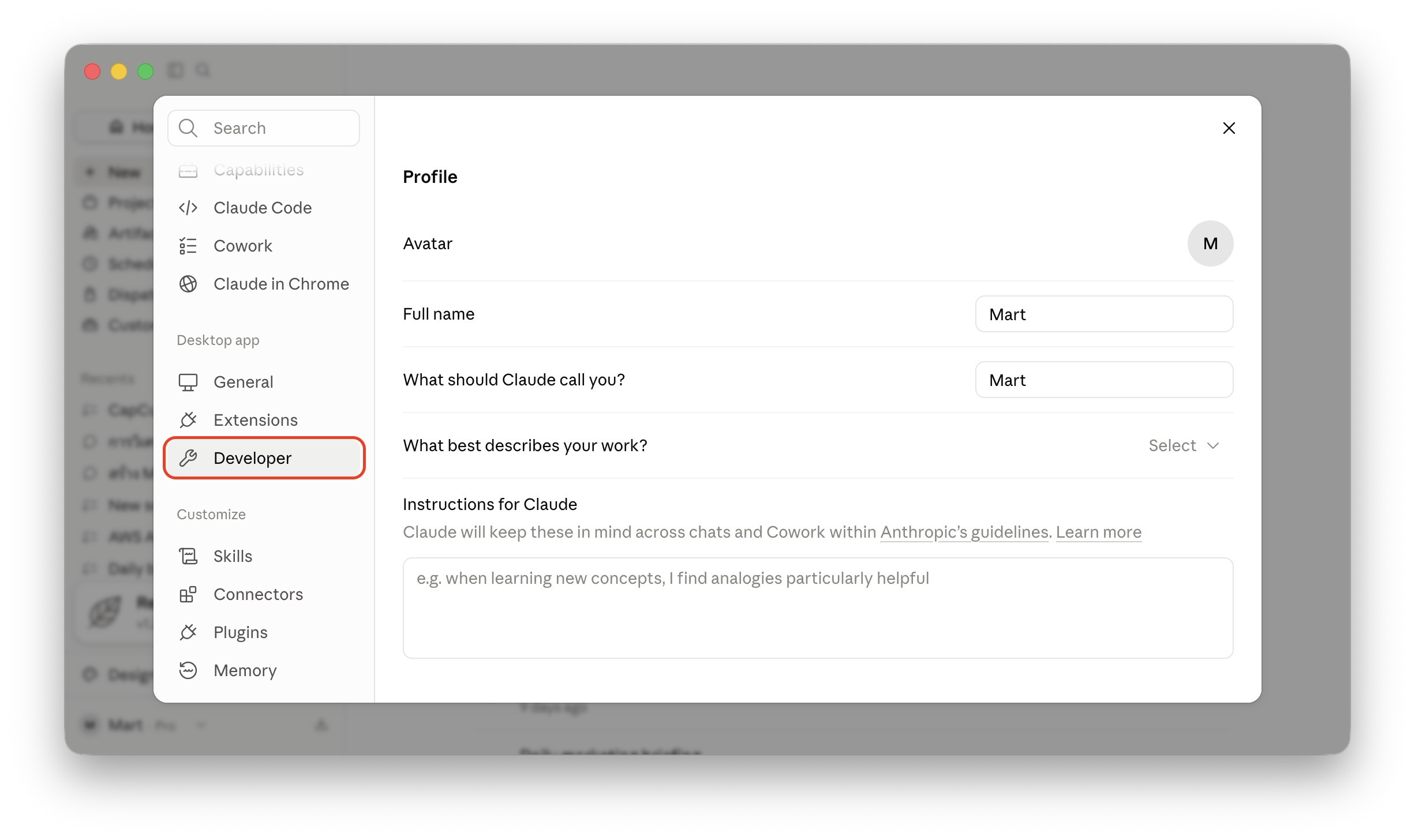Open the Developer settings page
This screenshot has height=840, width=1415.
[264, 458]
